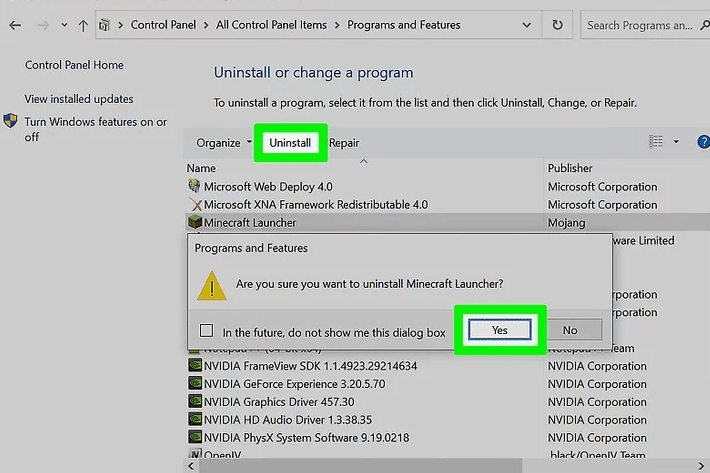The width and height of the screenshot is (710, 473).
Task: Open the recent locations chevron
Action: (x=64, y=25)
